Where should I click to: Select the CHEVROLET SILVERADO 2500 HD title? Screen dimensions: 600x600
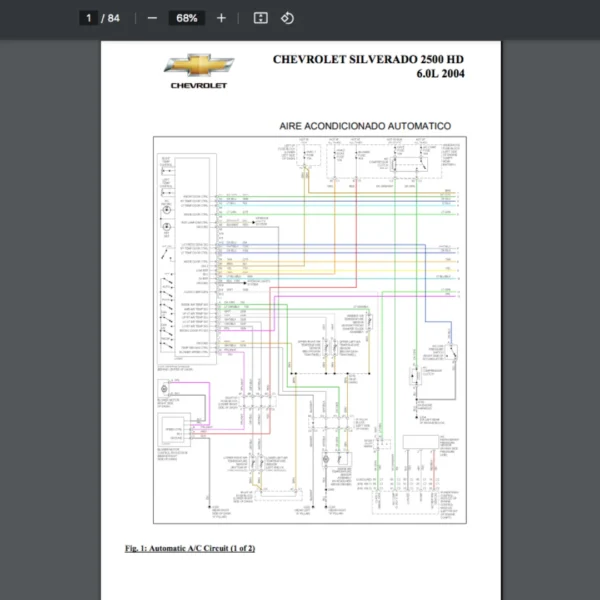[368, 59]
